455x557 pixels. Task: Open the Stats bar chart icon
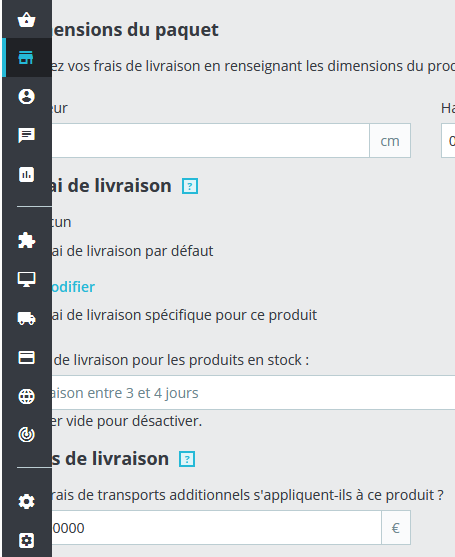[27, 174]
